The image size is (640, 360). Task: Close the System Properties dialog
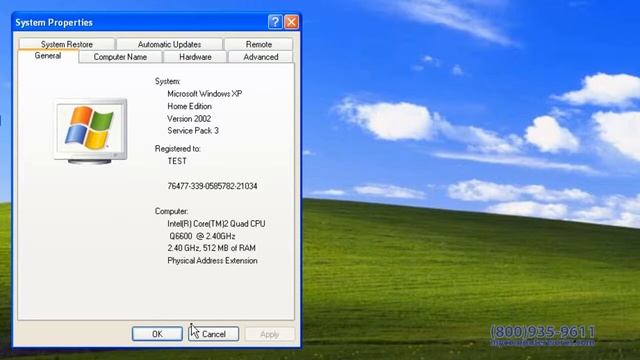(x=291, y=22)
